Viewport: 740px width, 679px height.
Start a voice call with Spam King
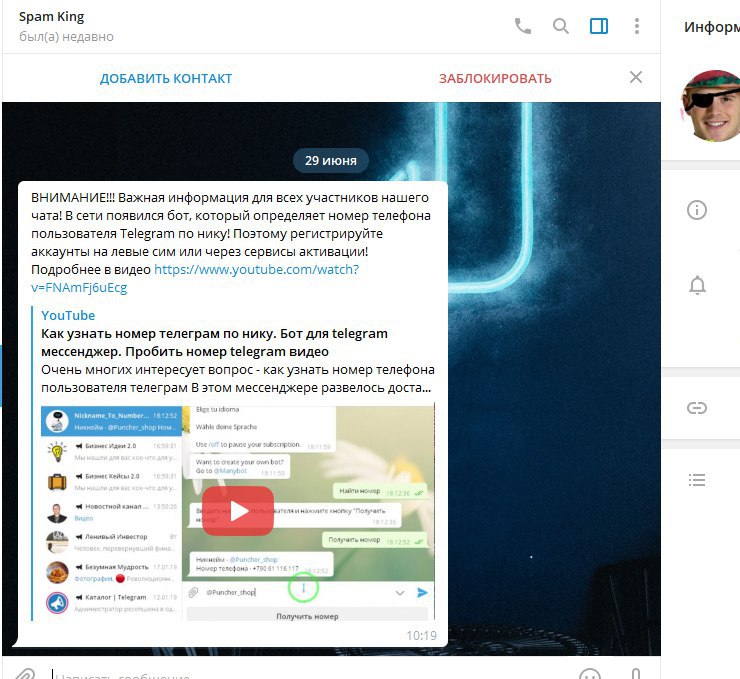coord(522,26)
